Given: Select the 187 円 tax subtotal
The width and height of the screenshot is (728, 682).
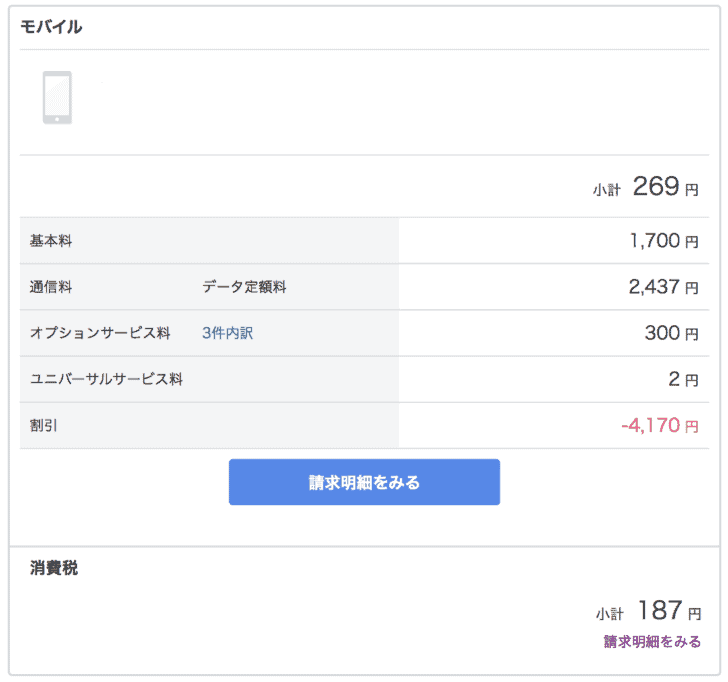Looking at the screenshot, I should pyautogui.click(x=670, y=611).
